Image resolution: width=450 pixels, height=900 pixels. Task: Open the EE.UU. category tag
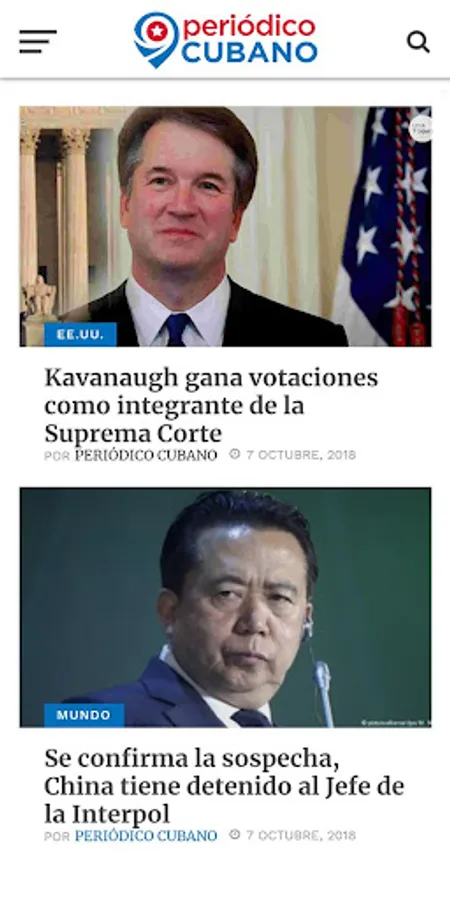tap(80, 335)
